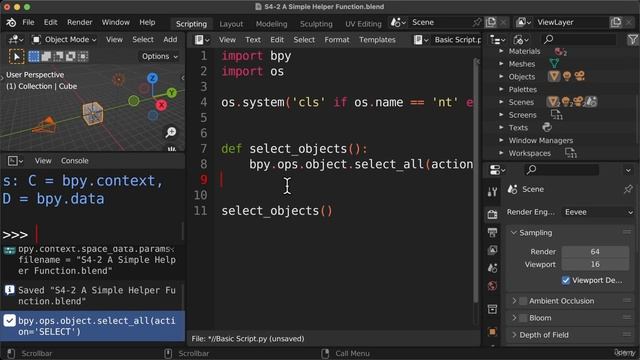
Task: Click the blue Z axis gizmo
Action: click(153, 78)
